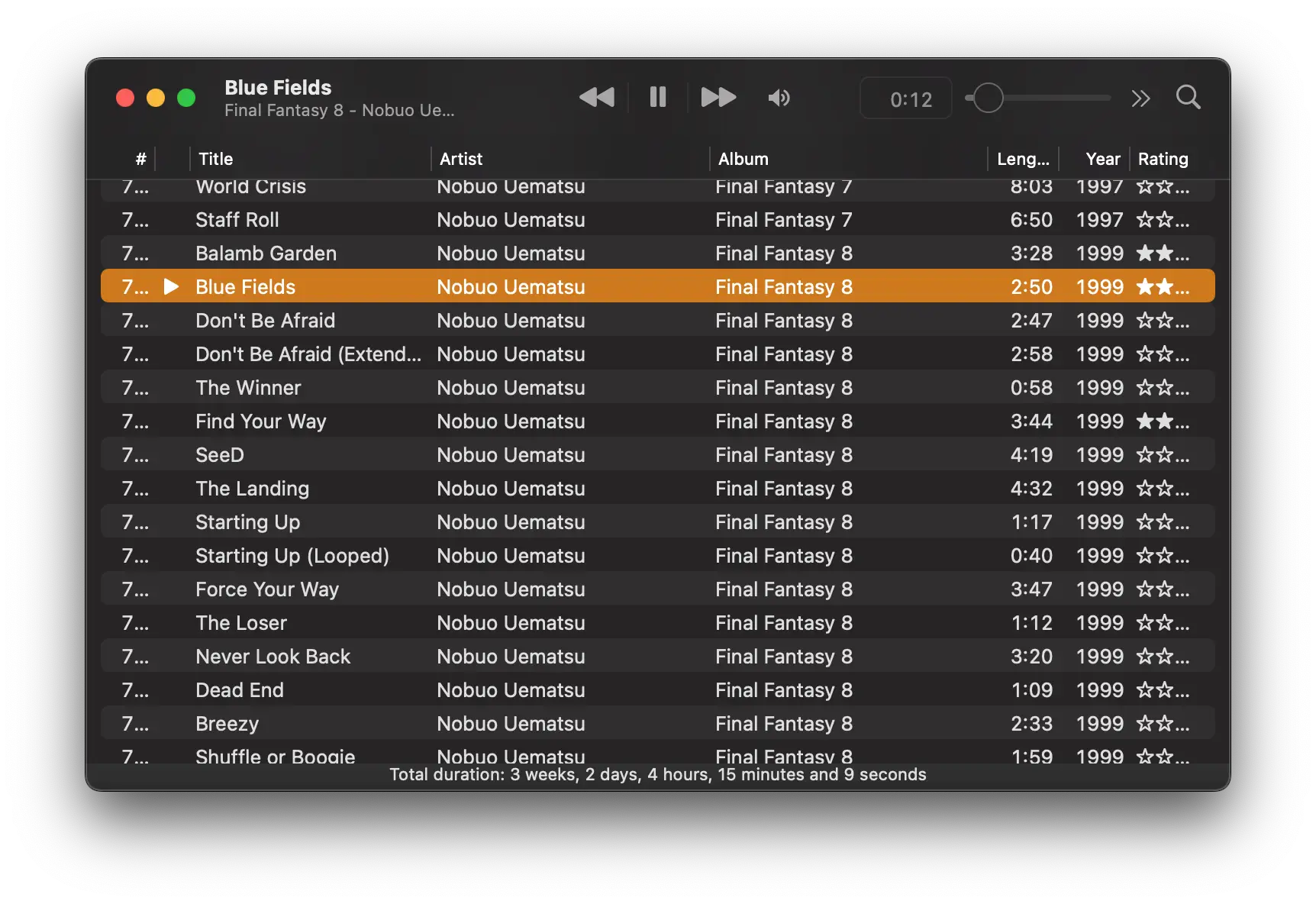This screenshot has height=904, width=1316.
Task: Close the window with the red button
Action: point(125,98)
